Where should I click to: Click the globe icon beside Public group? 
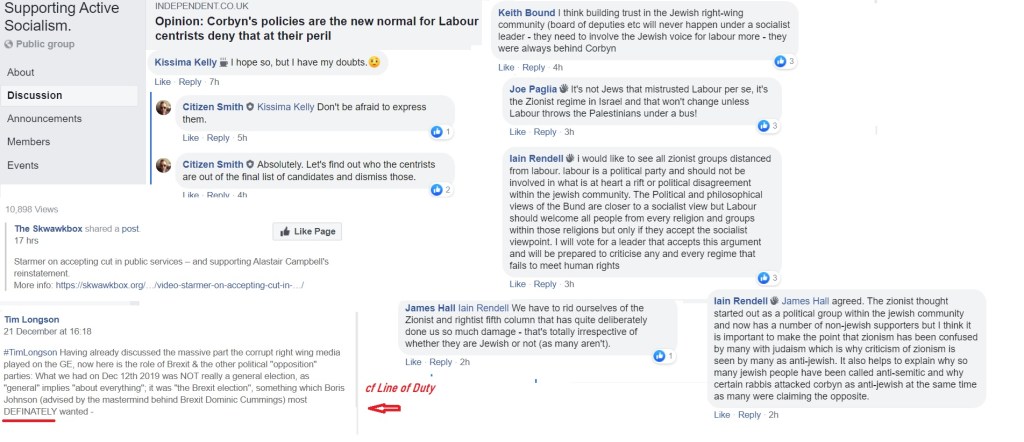click(x=10, y=45)
